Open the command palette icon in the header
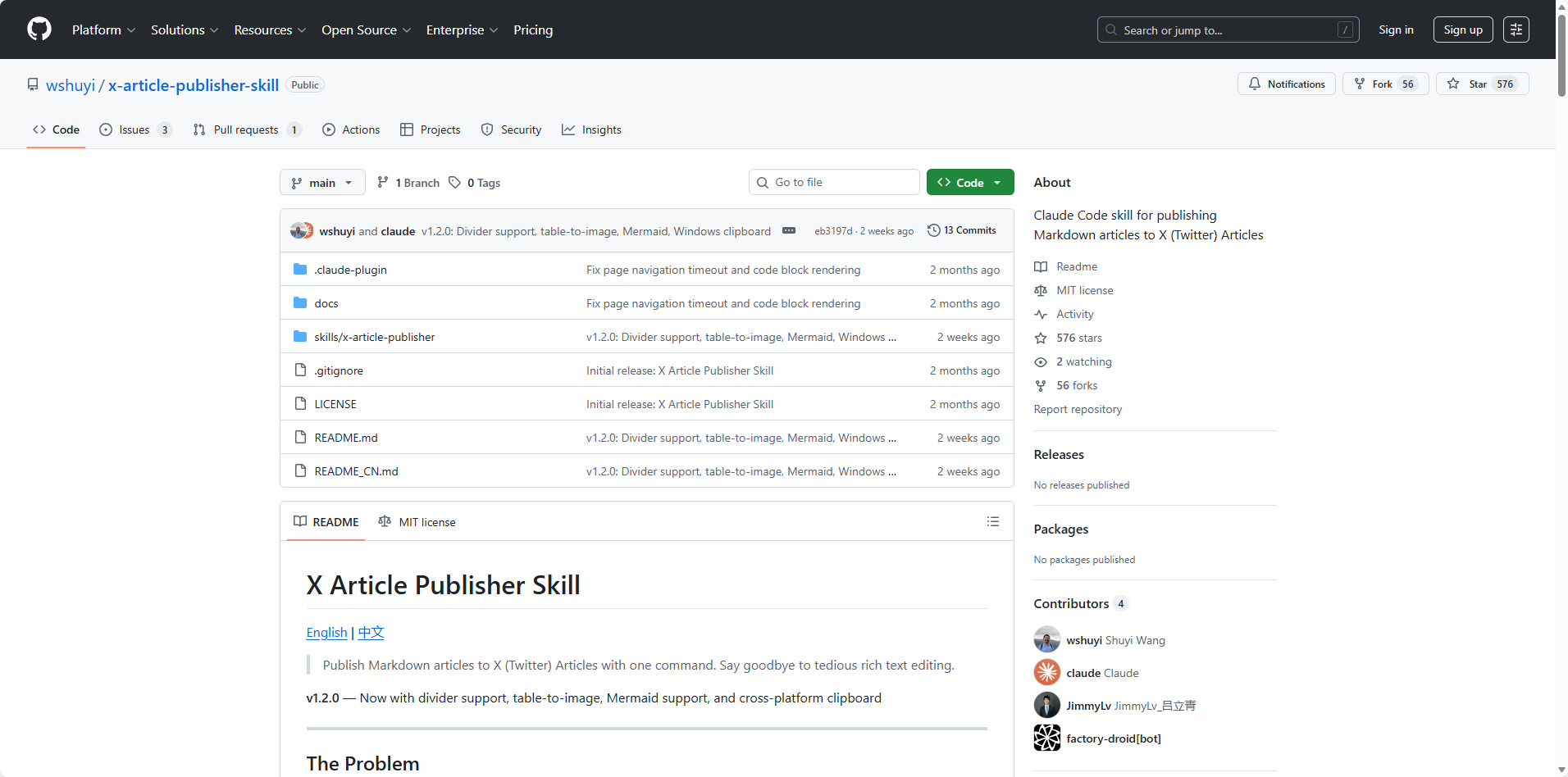Image resolution: width=1568 pixels, height=777 pixels. pyautogui.click(x=1516, y=29)
